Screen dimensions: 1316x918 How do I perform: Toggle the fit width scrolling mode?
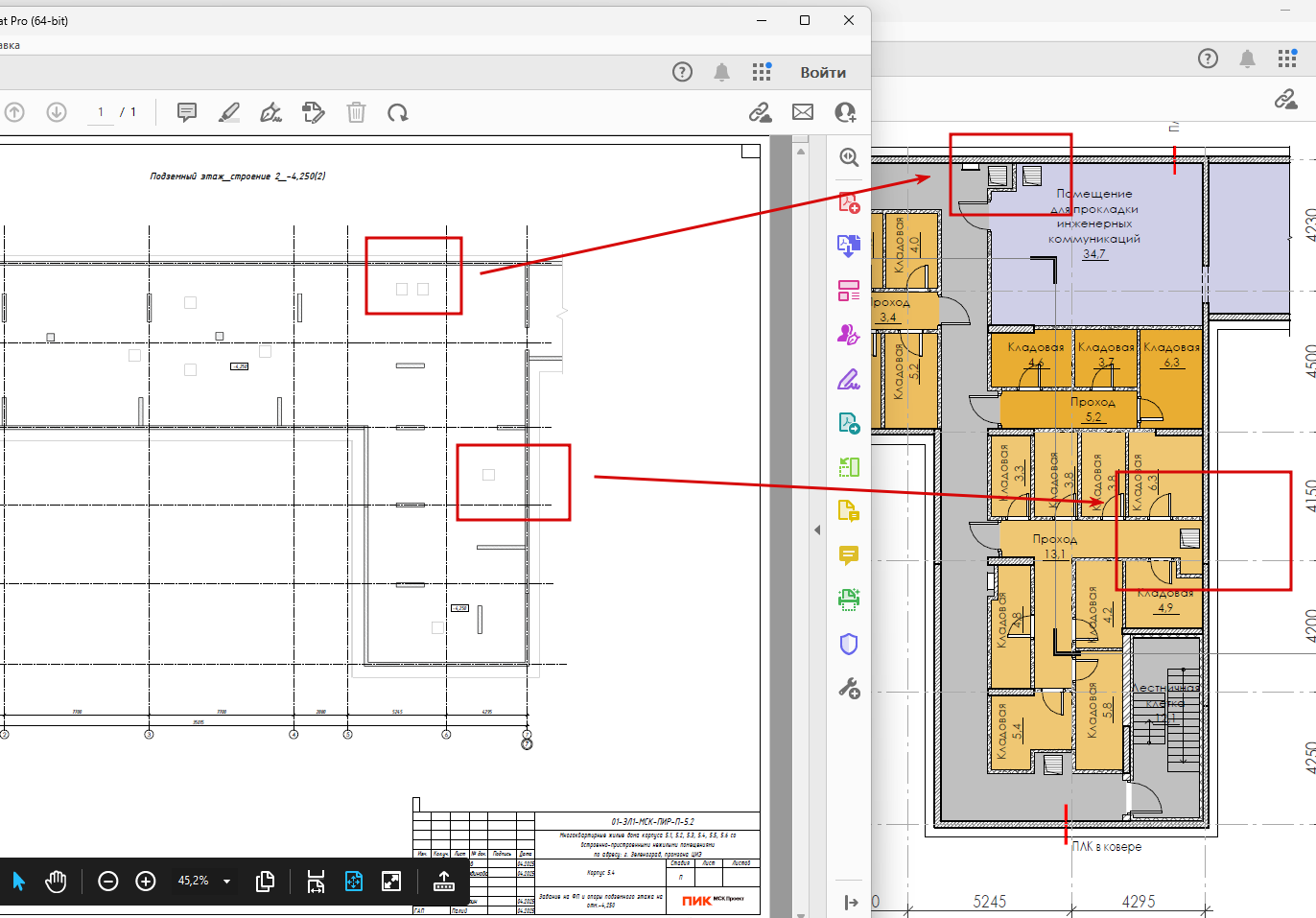click(316, 881)
